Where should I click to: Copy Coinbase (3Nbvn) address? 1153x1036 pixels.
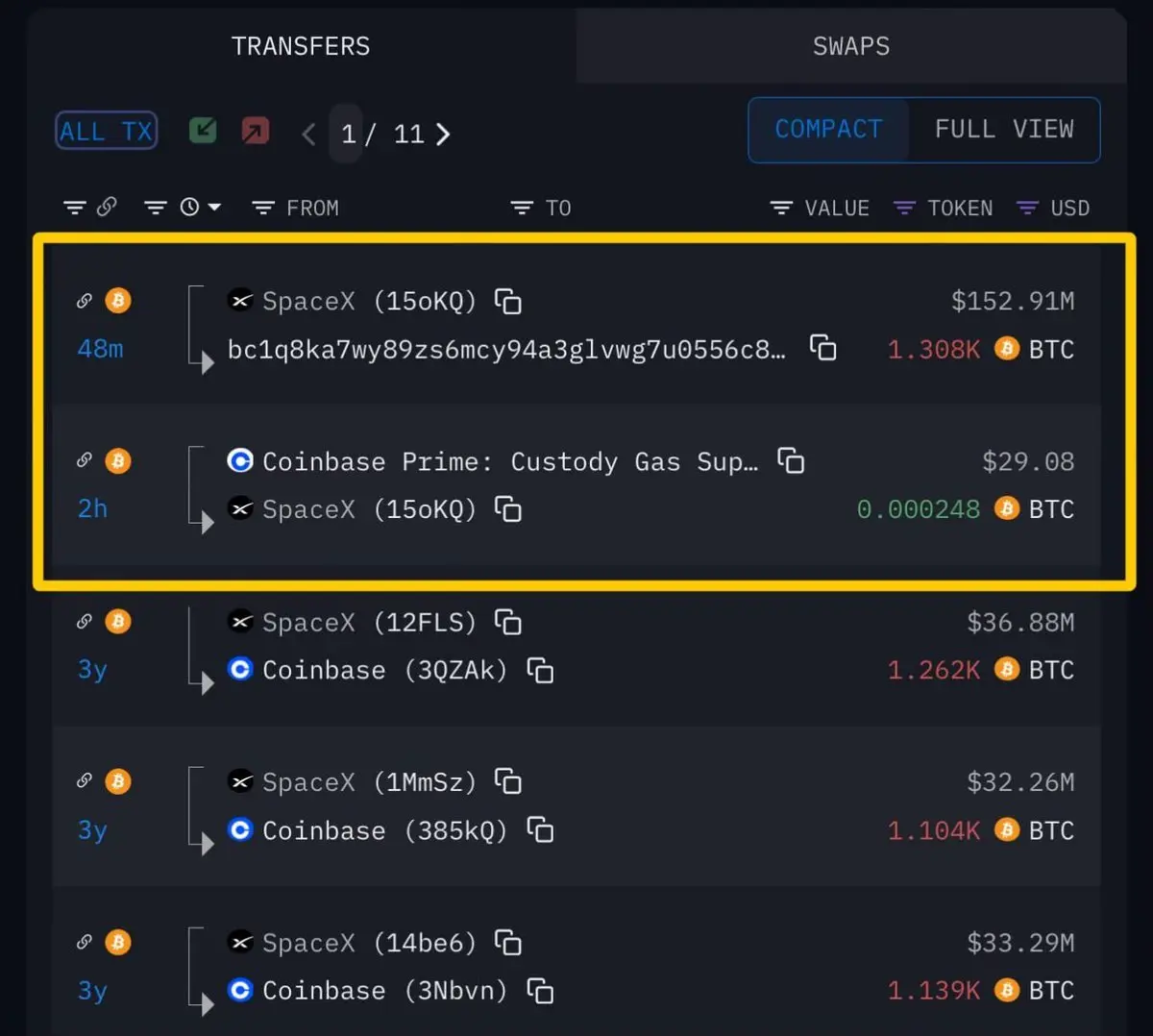tap(541, 991)
